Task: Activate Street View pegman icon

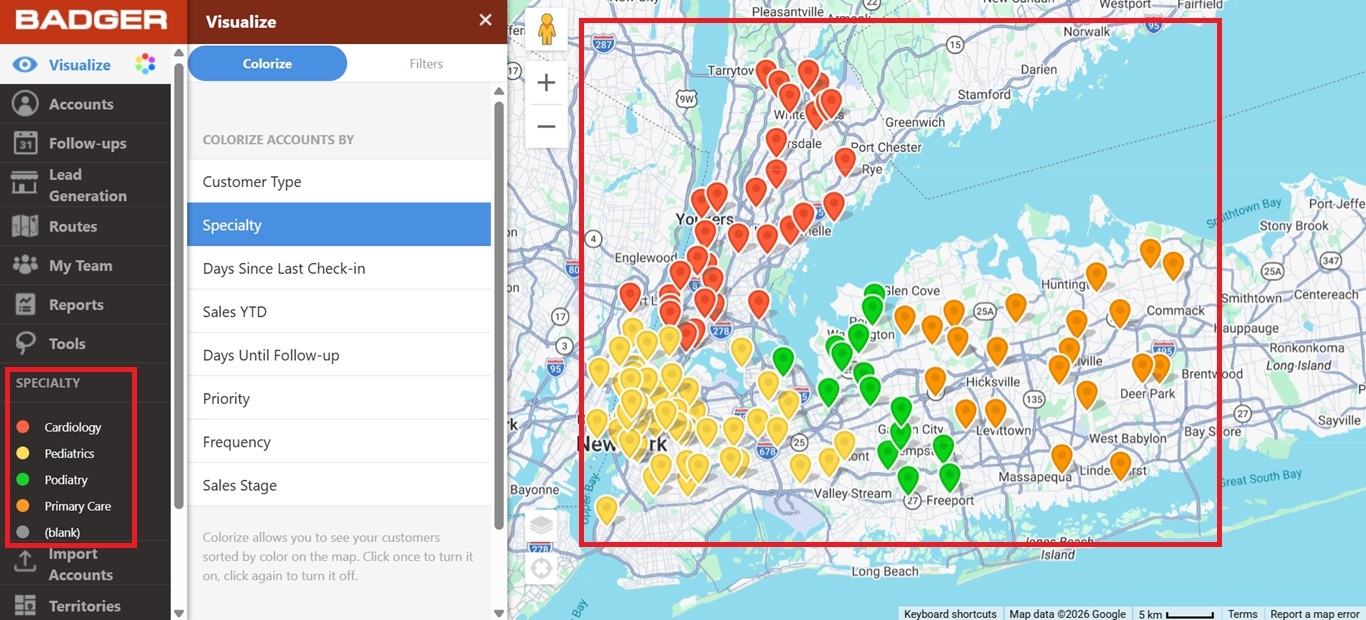Action: [x=546, y=30]
